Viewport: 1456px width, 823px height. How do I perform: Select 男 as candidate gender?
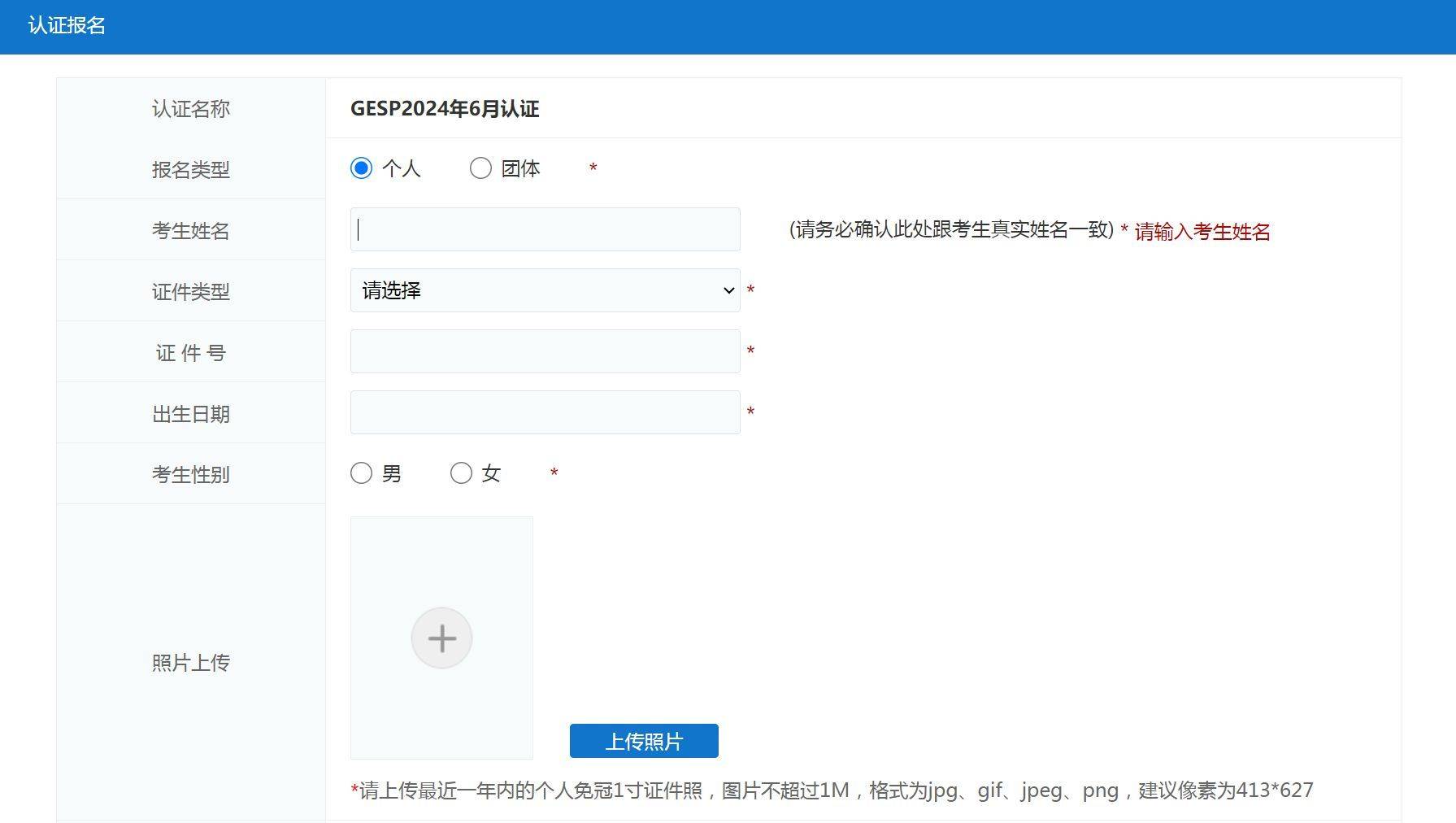(362, 473)
